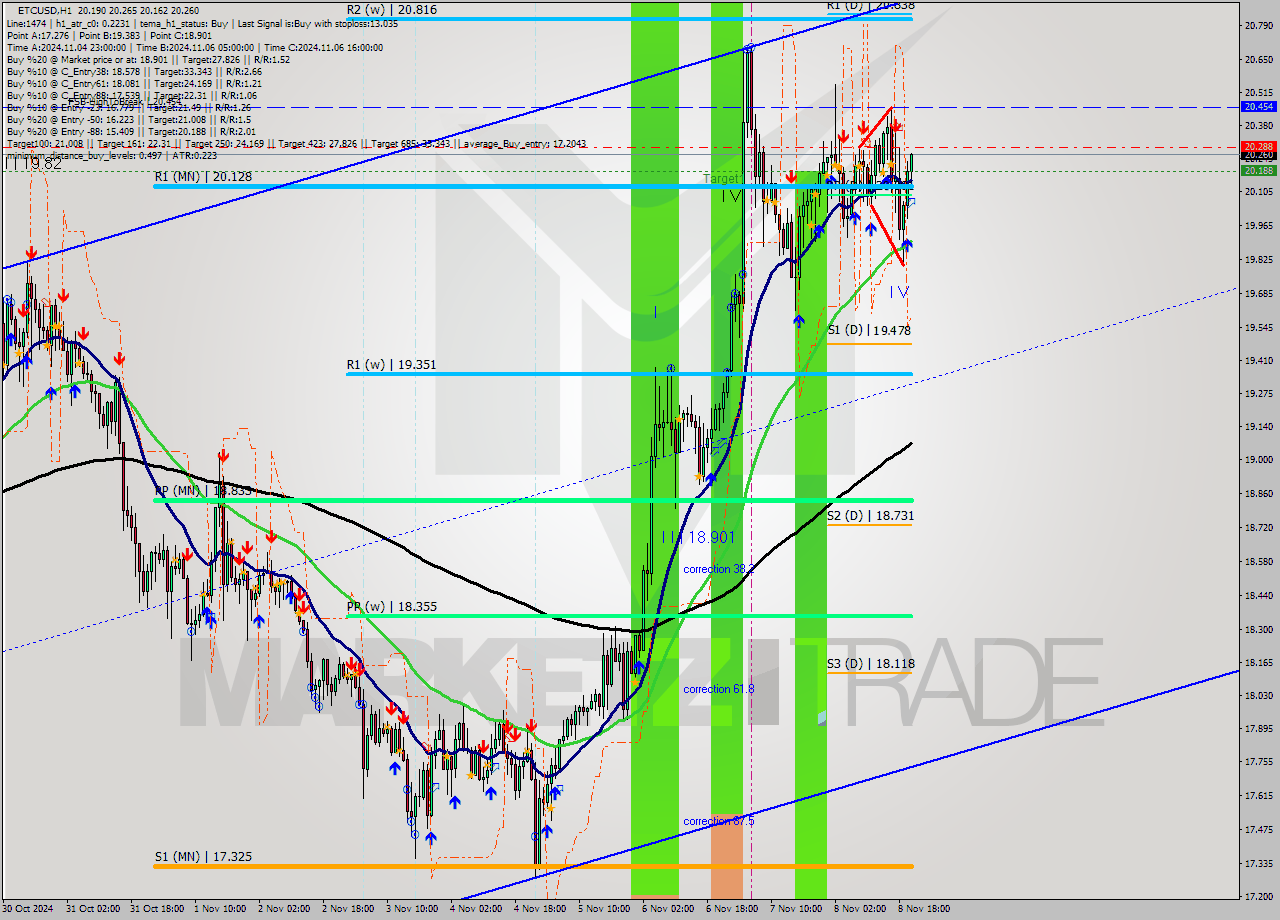
Task: Click the '17.200' price axis value
Action: 1258,897
